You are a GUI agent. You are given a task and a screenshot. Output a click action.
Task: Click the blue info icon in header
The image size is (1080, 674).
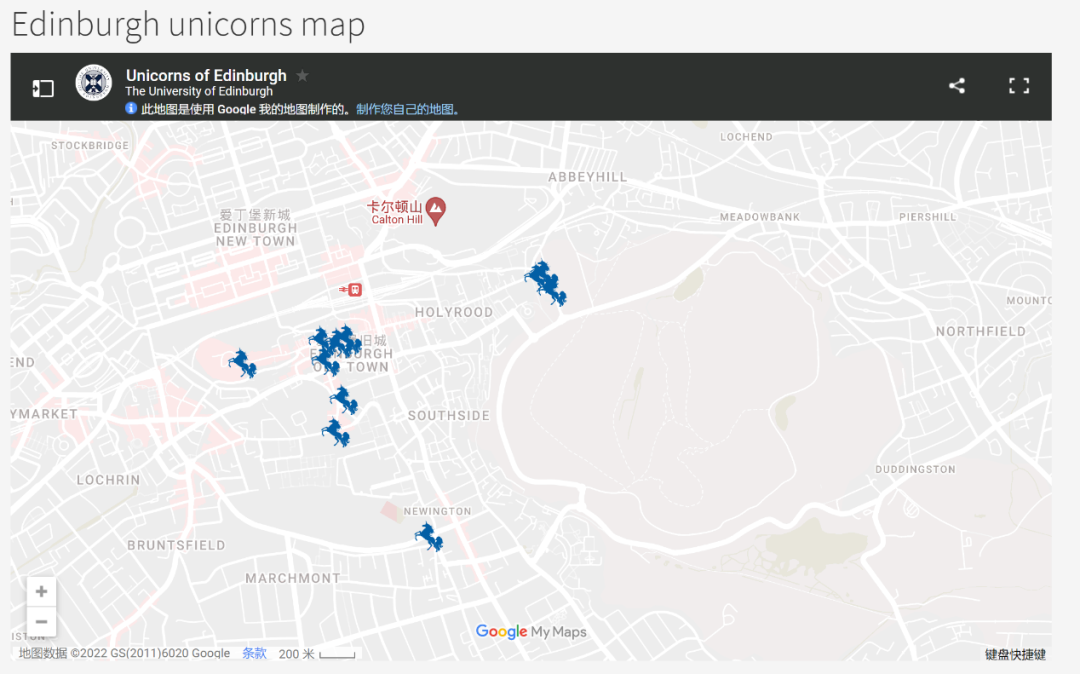click(131, 109)
